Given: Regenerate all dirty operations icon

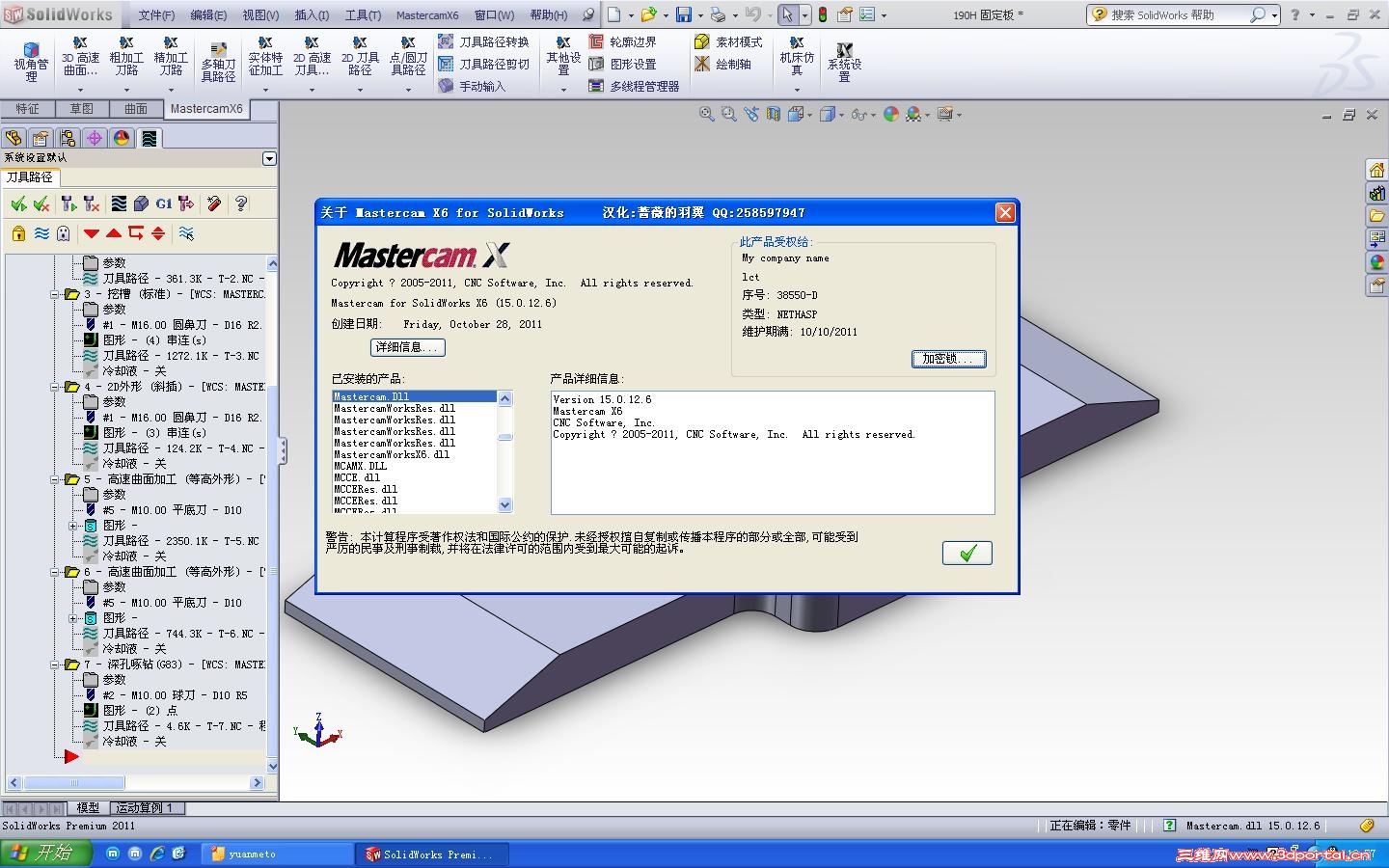Looking at the screenshot, I should [x=92, y=203].
